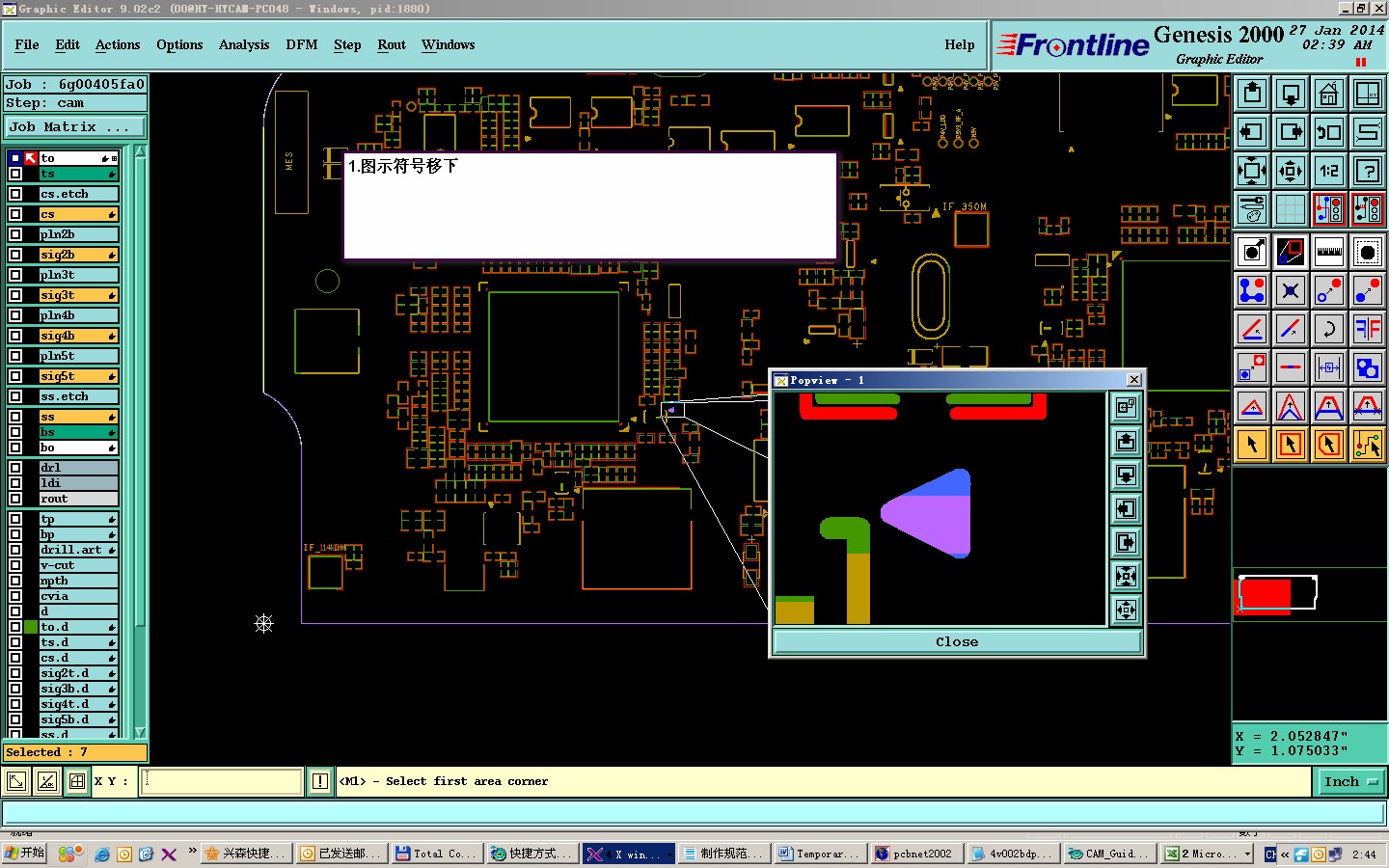The width and height of the screenshot is (1389, 868).
Task: Select the sig2b layer name
Action: 79,255
